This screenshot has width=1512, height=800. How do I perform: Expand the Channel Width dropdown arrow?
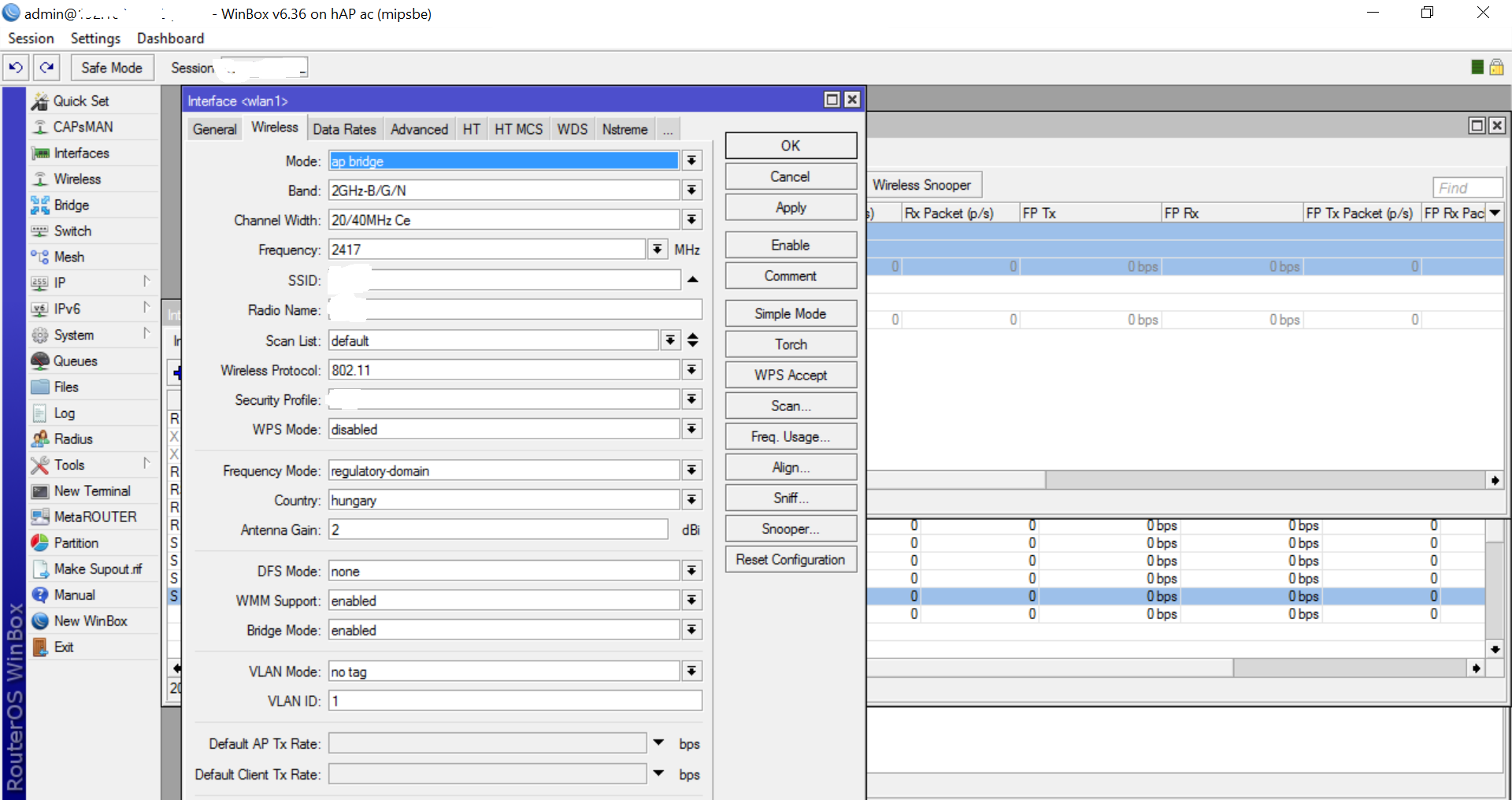(x=691, y=220)
